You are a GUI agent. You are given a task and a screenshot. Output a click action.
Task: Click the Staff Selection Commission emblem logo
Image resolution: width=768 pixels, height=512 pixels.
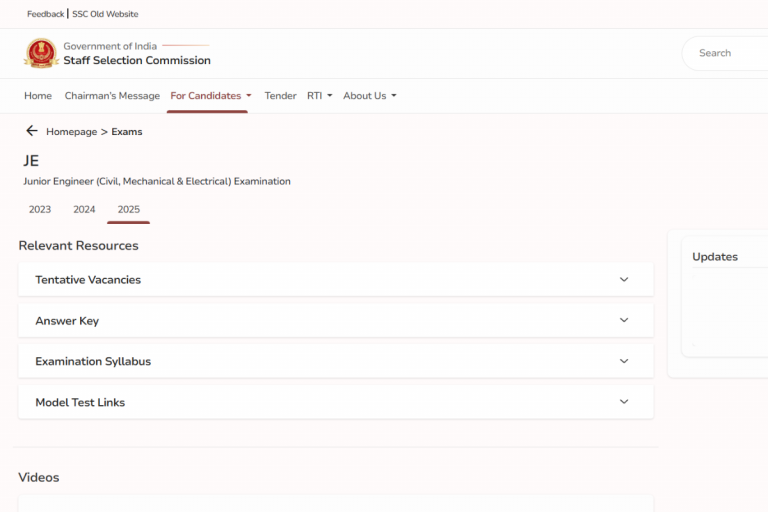tap(41, 53)
